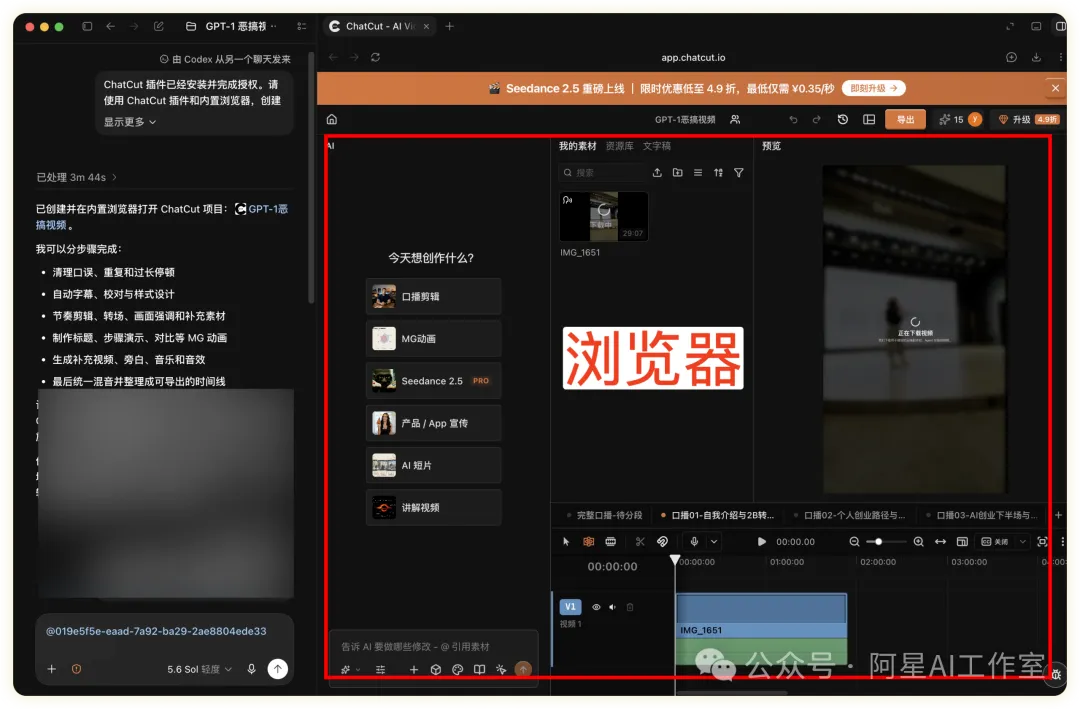Choose 讲解视频 creation option
The image size is (1080, 709).
433,507
